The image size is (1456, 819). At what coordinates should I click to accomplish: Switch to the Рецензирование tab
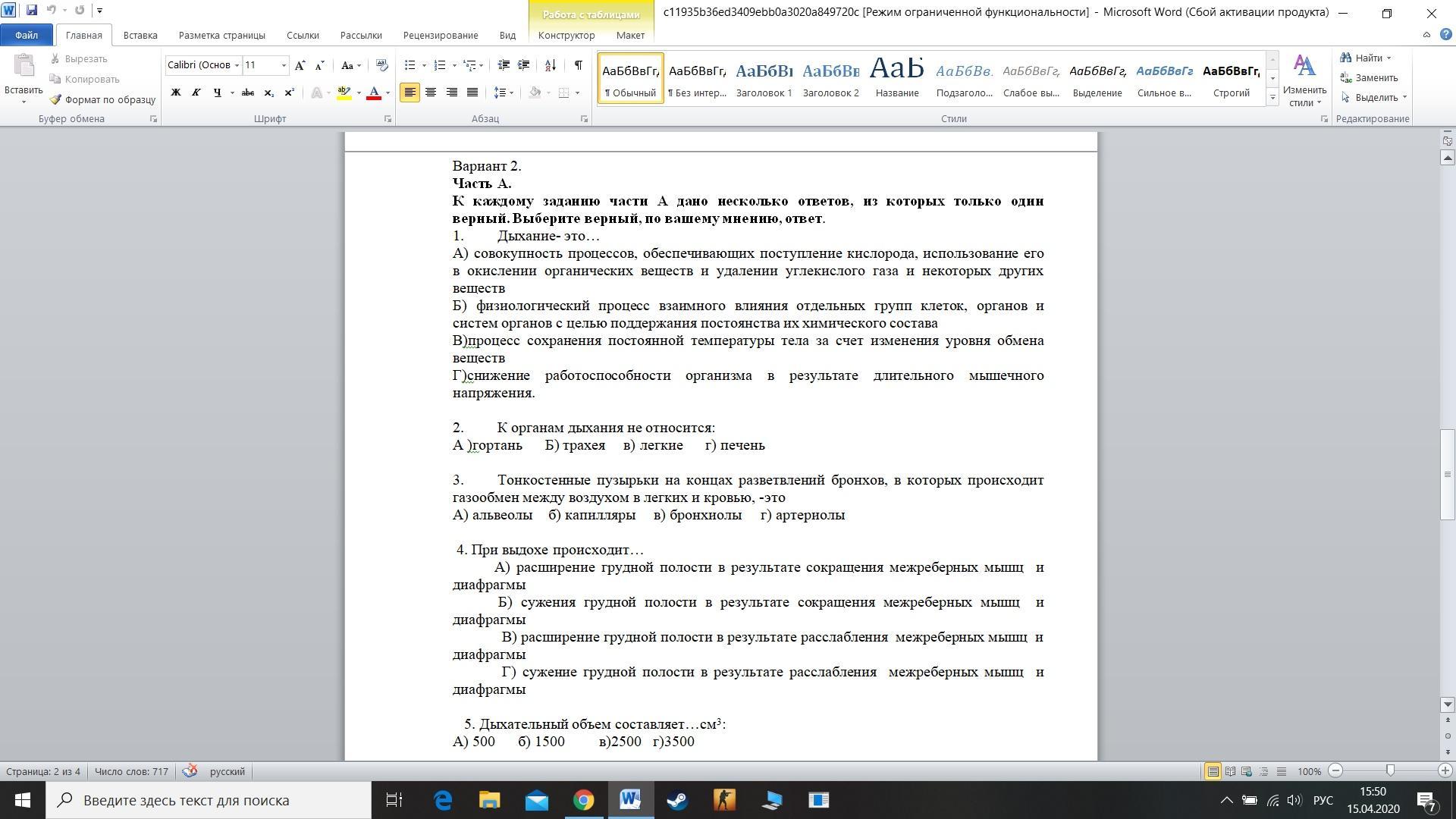click(x=440, y=35)
